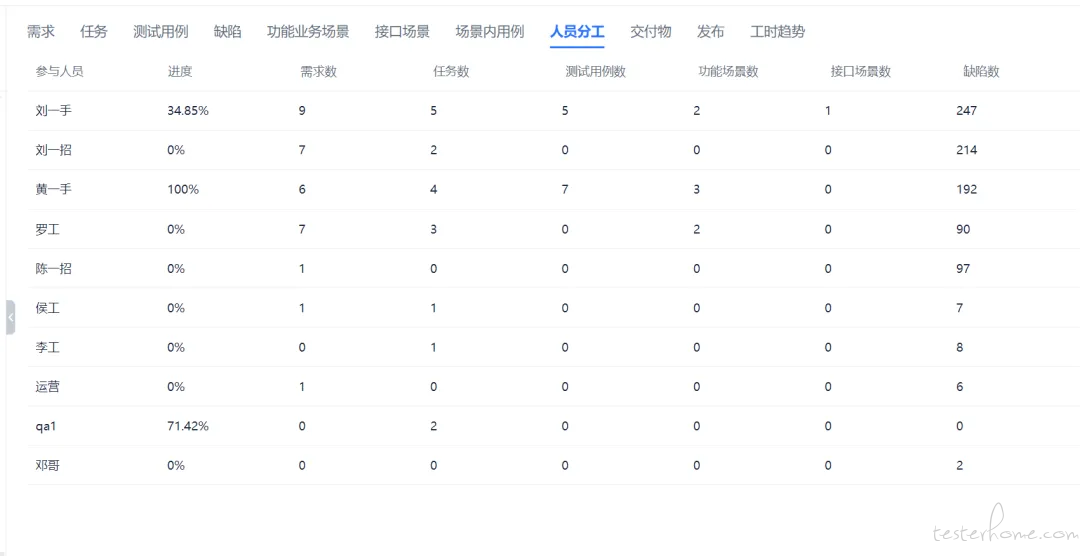Open the 功能业务场景 tab
This screenshot has width=1080, height=556.
(x=308, y=32)
